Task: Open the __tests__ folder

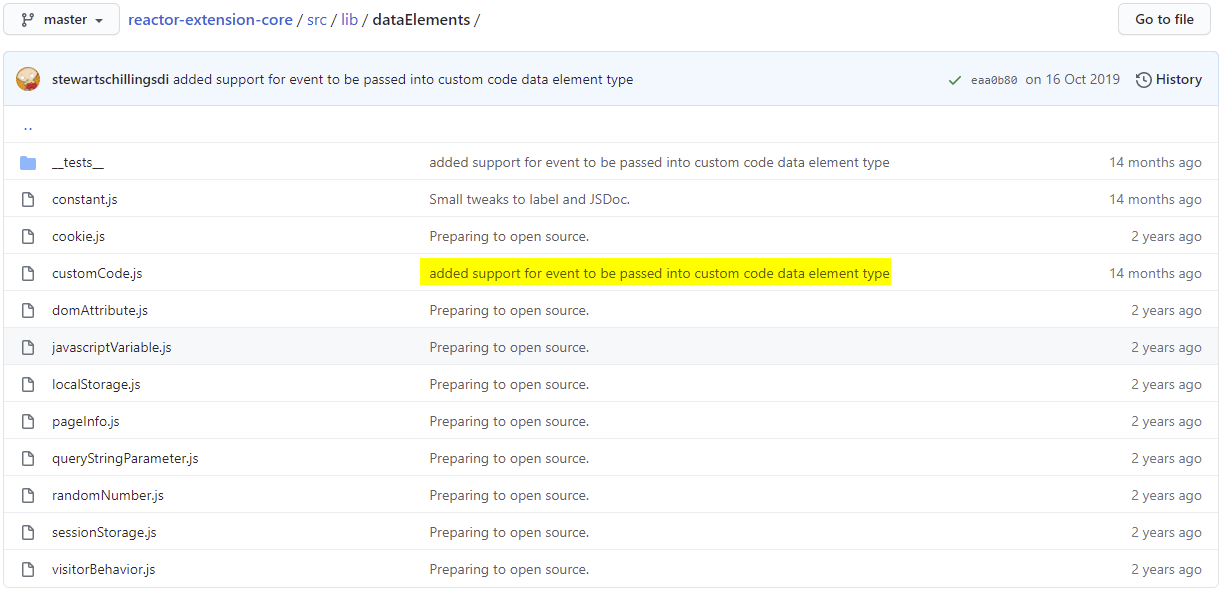Action: click(78, 163)
